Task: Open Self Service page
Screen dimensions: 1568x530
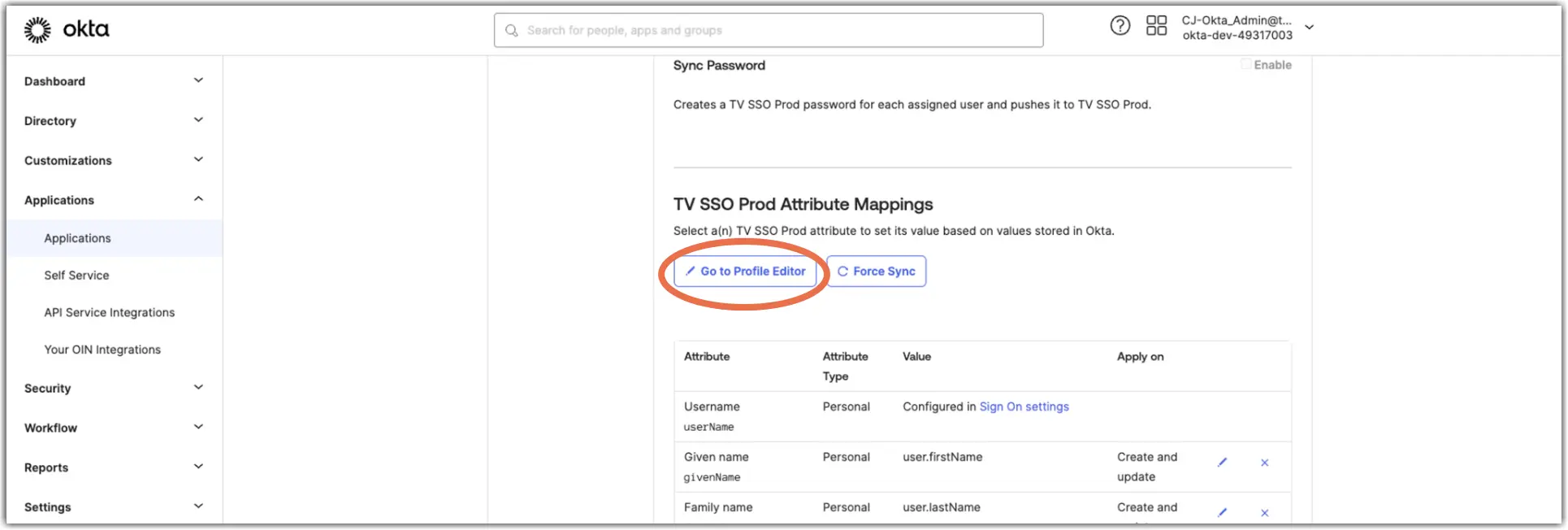Action: [76, 276]
